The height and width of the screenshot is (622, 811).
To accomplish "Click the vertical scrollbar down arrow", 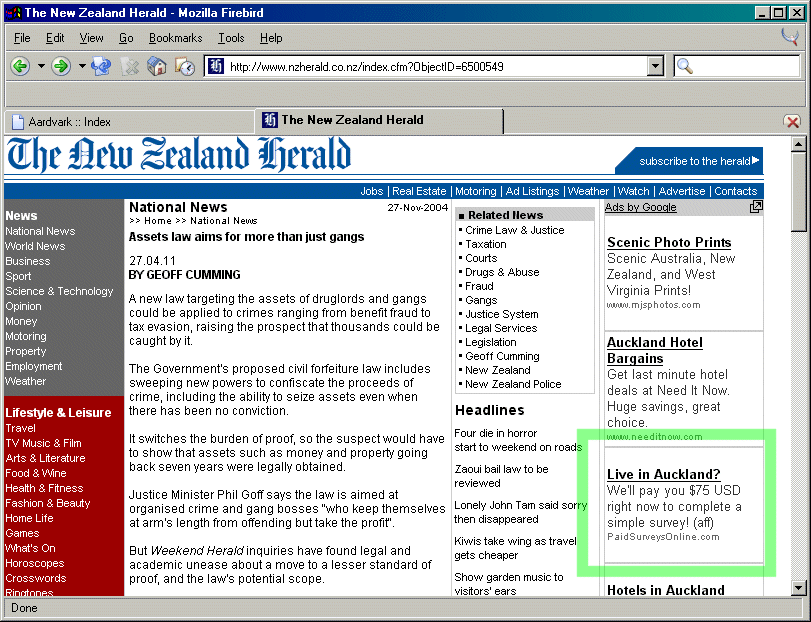I will (x=798, y=588).
